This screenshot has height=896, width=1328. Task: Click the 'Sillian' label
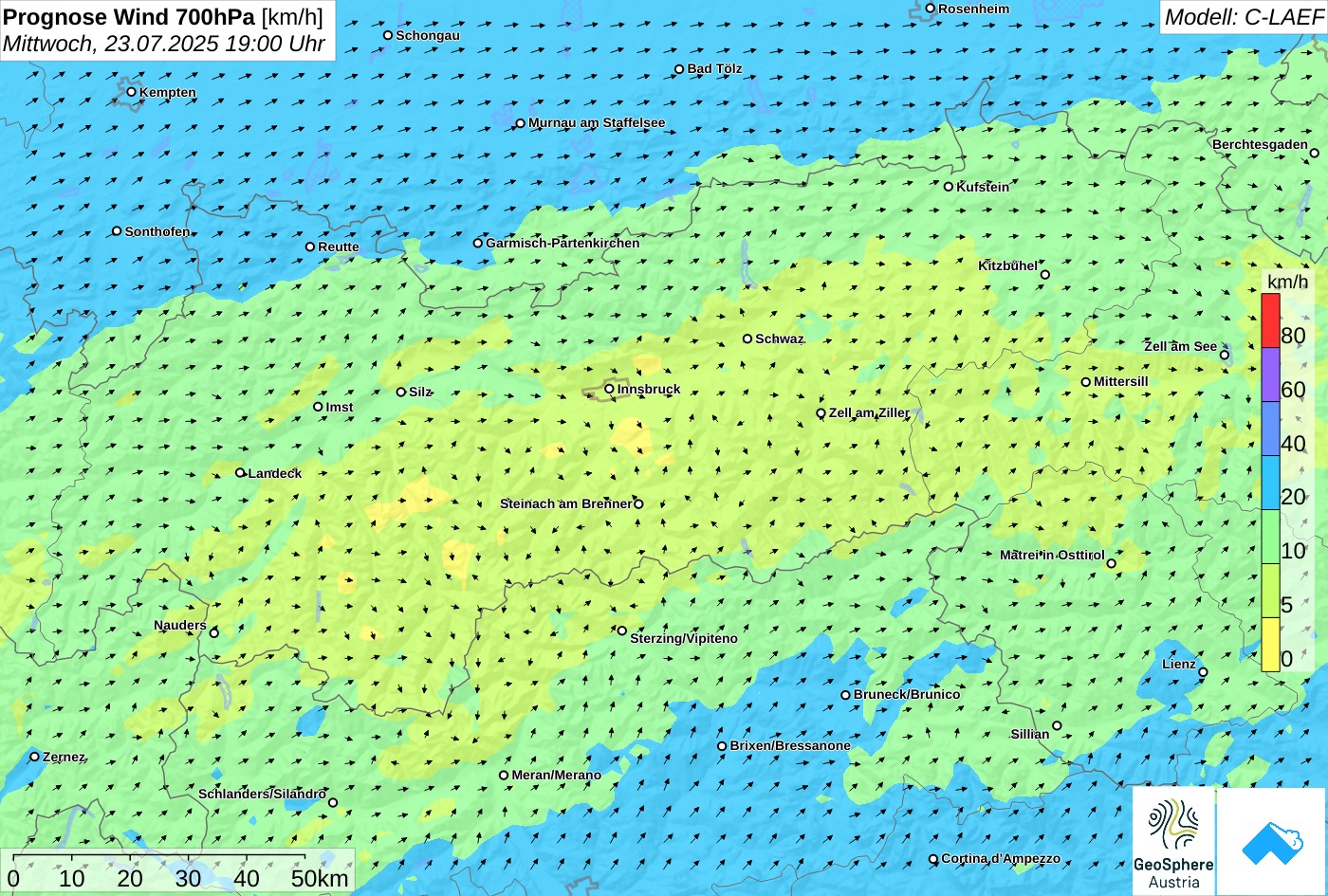[x=1030, y=734]
